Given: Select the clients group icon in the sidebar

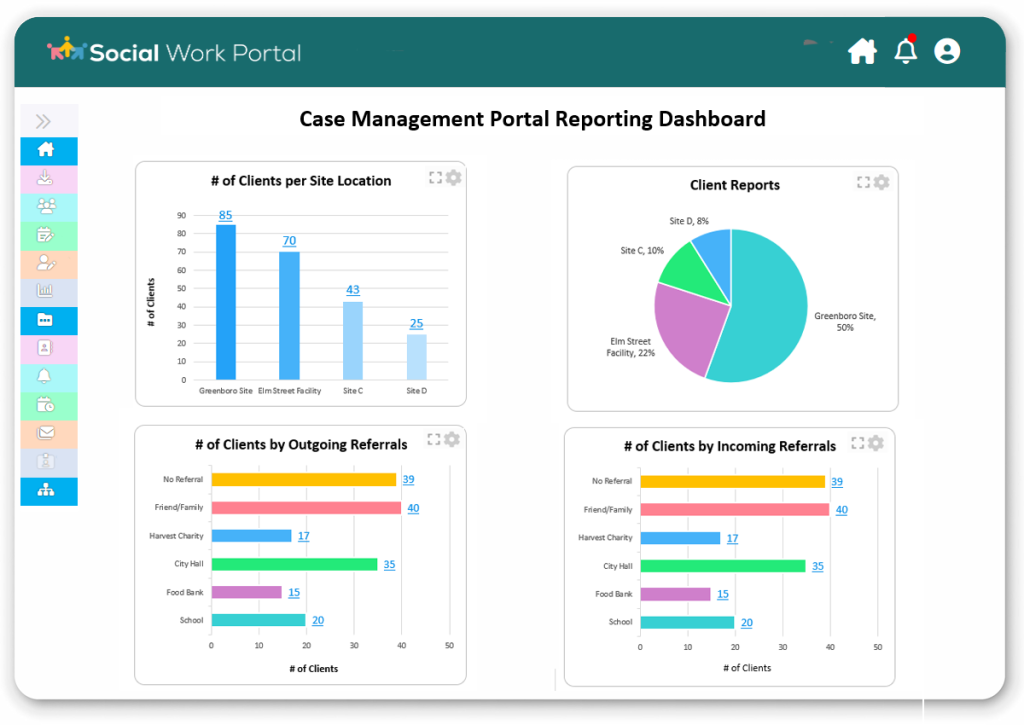Looking at the screenshot, I should 48,205.
